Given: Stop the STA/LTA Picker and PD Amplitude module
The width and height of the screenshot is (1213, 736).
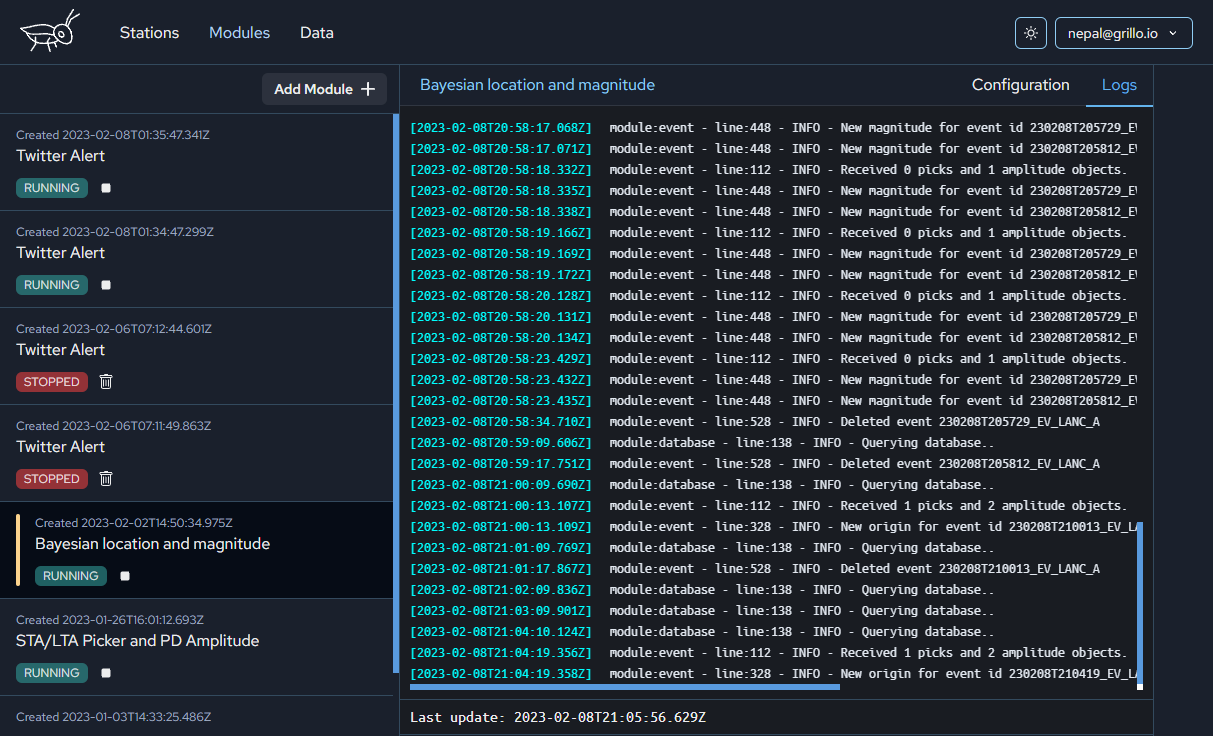Looking at the screenshot, I should click(x=106, y=673).
